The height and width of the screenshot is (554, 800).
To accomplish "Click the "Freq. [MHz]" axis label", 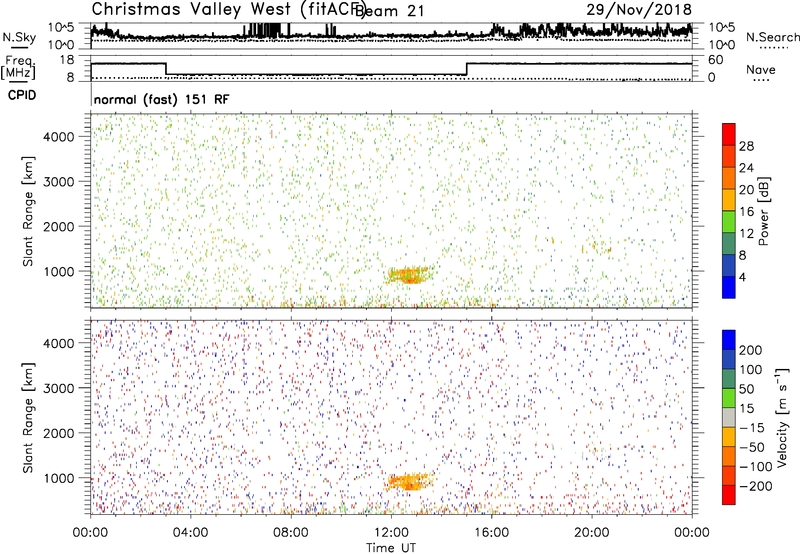I will coord(18,67).
